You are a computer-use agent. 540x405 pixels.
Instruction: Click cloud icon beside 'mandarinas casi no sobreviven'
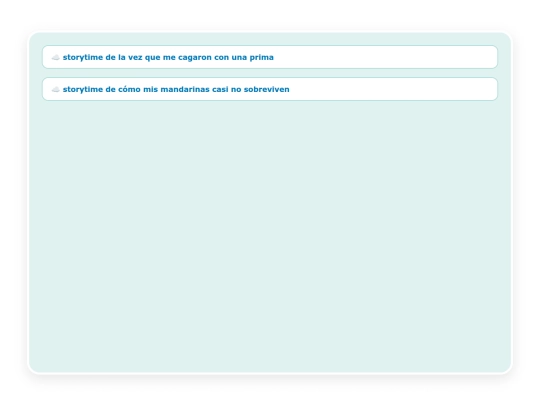55,90
